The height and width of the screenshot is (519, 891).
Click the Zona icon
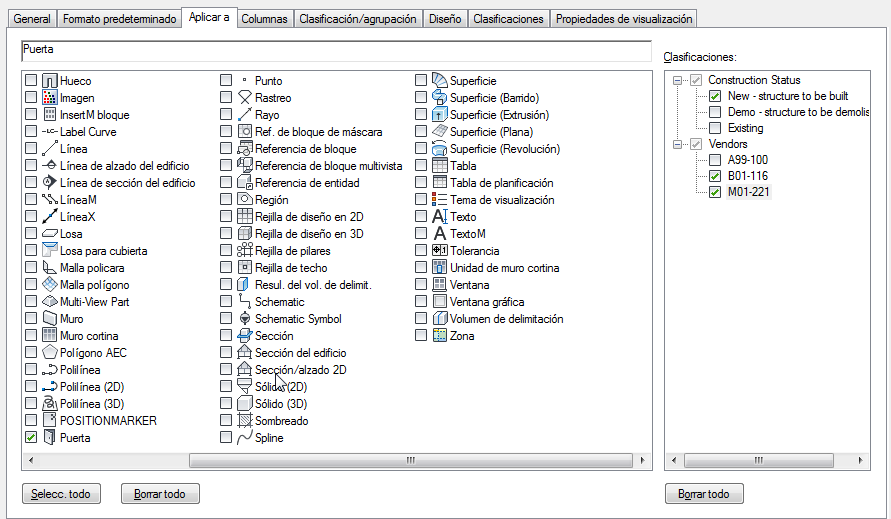tap(440, 335)
